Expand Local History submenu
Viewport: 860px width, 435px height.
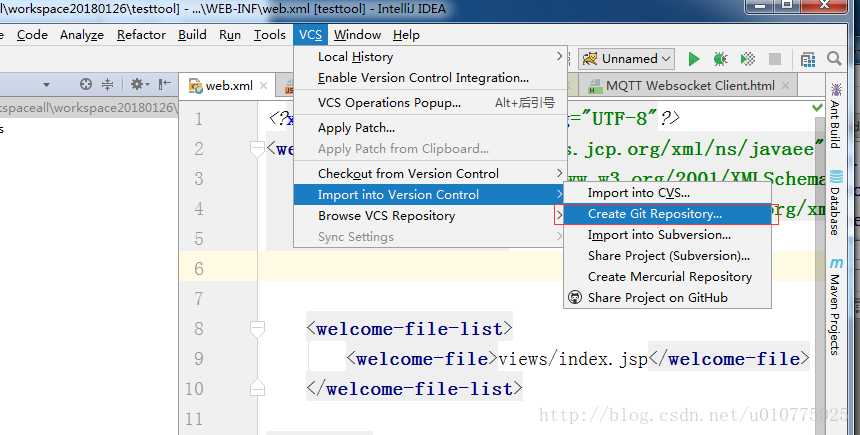(430, 57)
